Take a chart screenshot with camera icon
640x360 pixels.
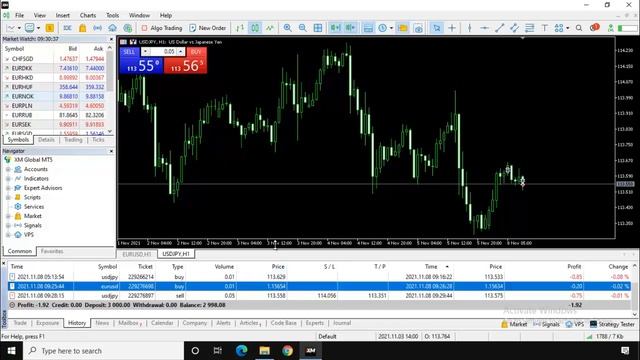coord(418,28)
